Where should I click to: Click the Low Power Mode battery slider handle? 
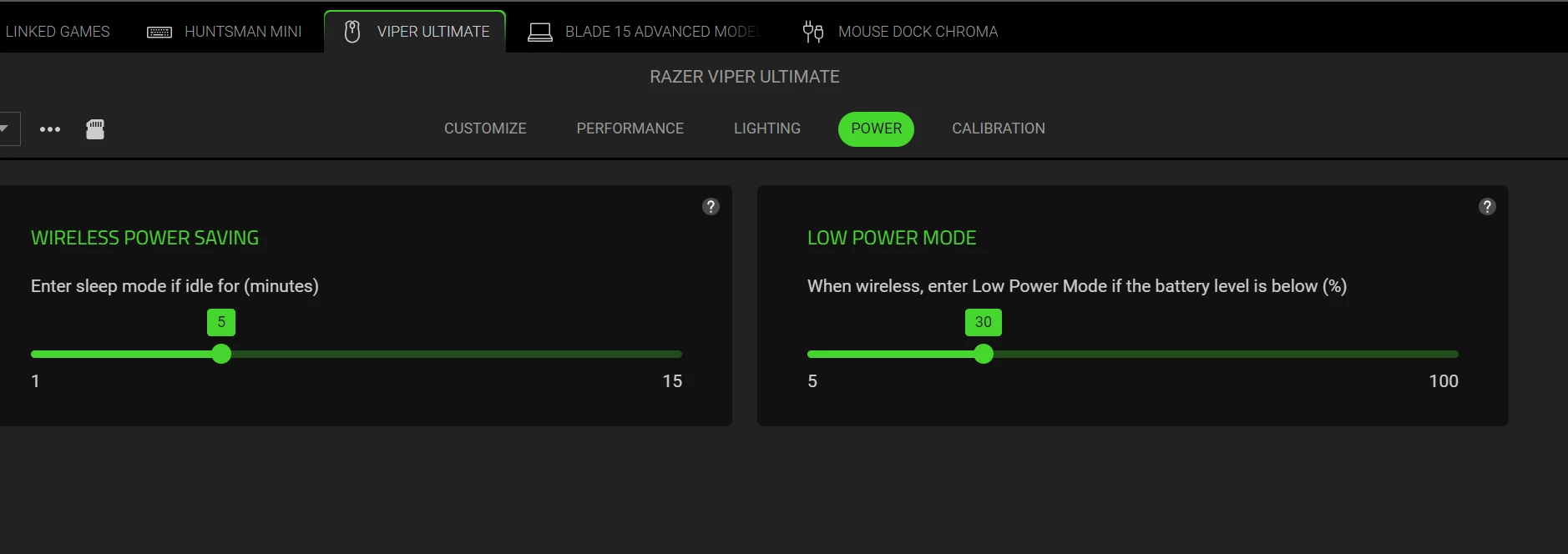(x=984, y=354)
